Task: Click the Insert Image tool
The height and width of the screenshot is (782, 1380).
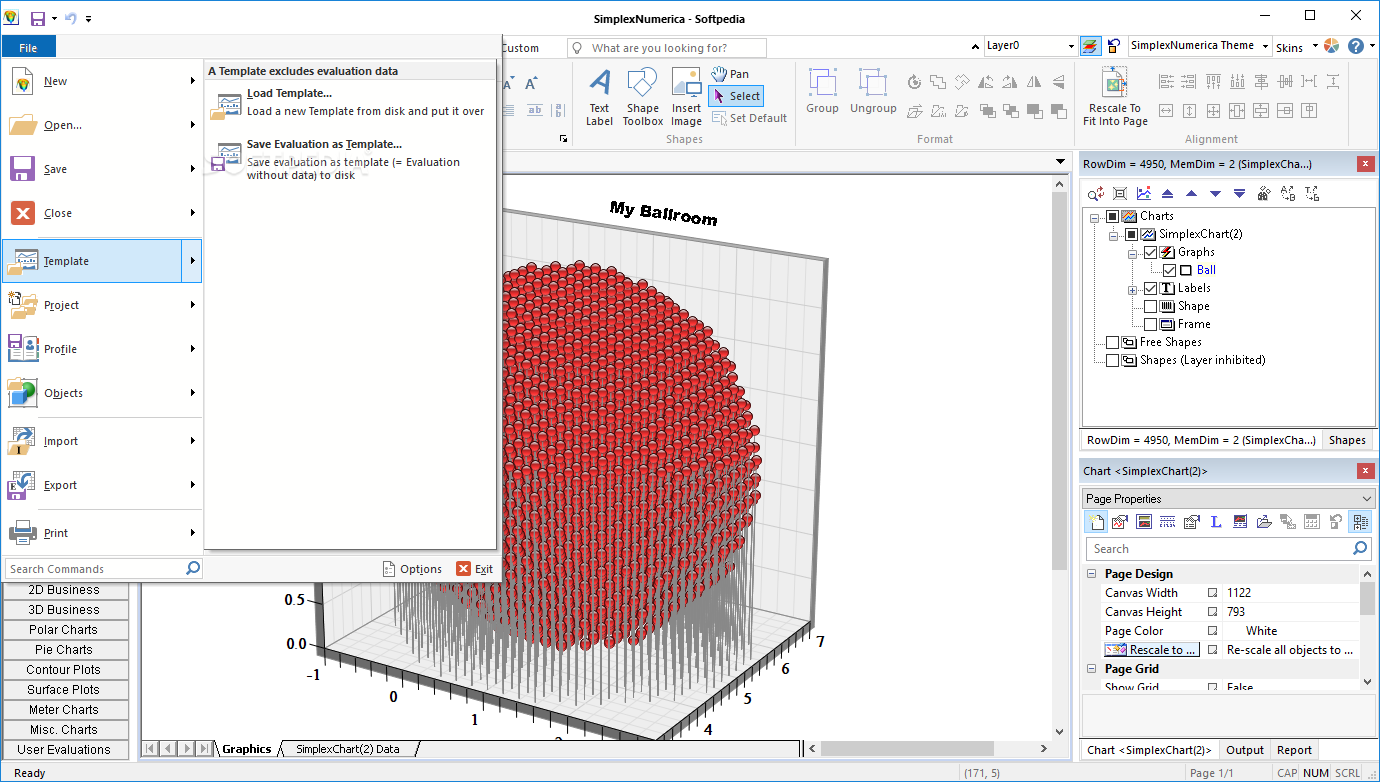Action: 686,97
